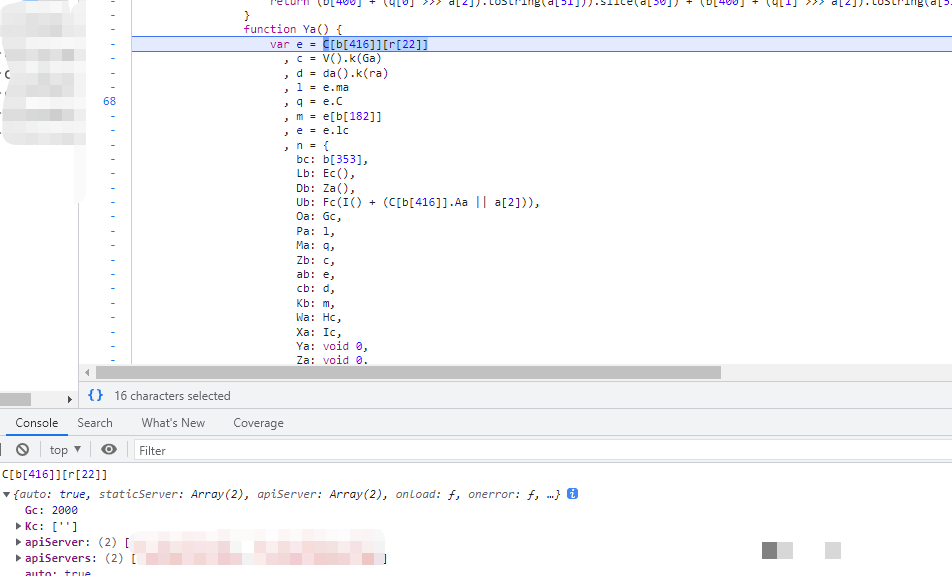This screenshot has width=952, height=576.
Task: Switch to the What's New tab
Action: click(x=173, y=423)
